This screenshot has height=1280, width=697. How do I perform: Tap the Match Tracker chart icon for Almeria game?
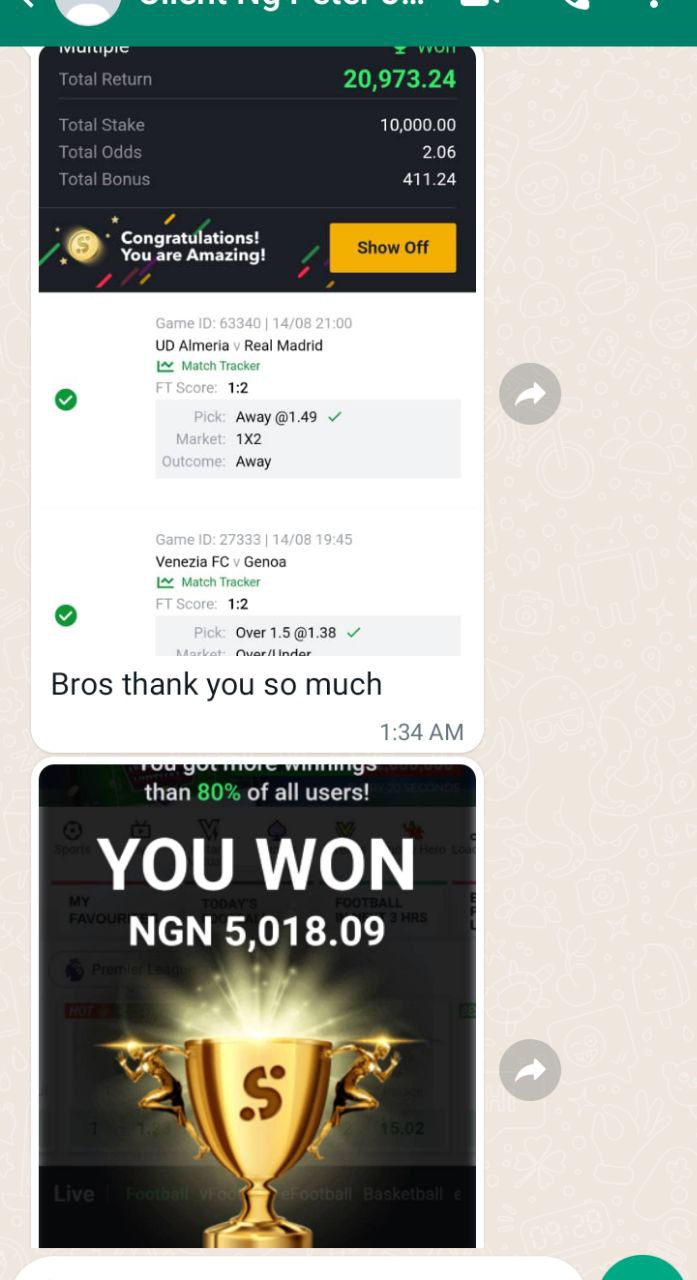(x=165, y=366)
